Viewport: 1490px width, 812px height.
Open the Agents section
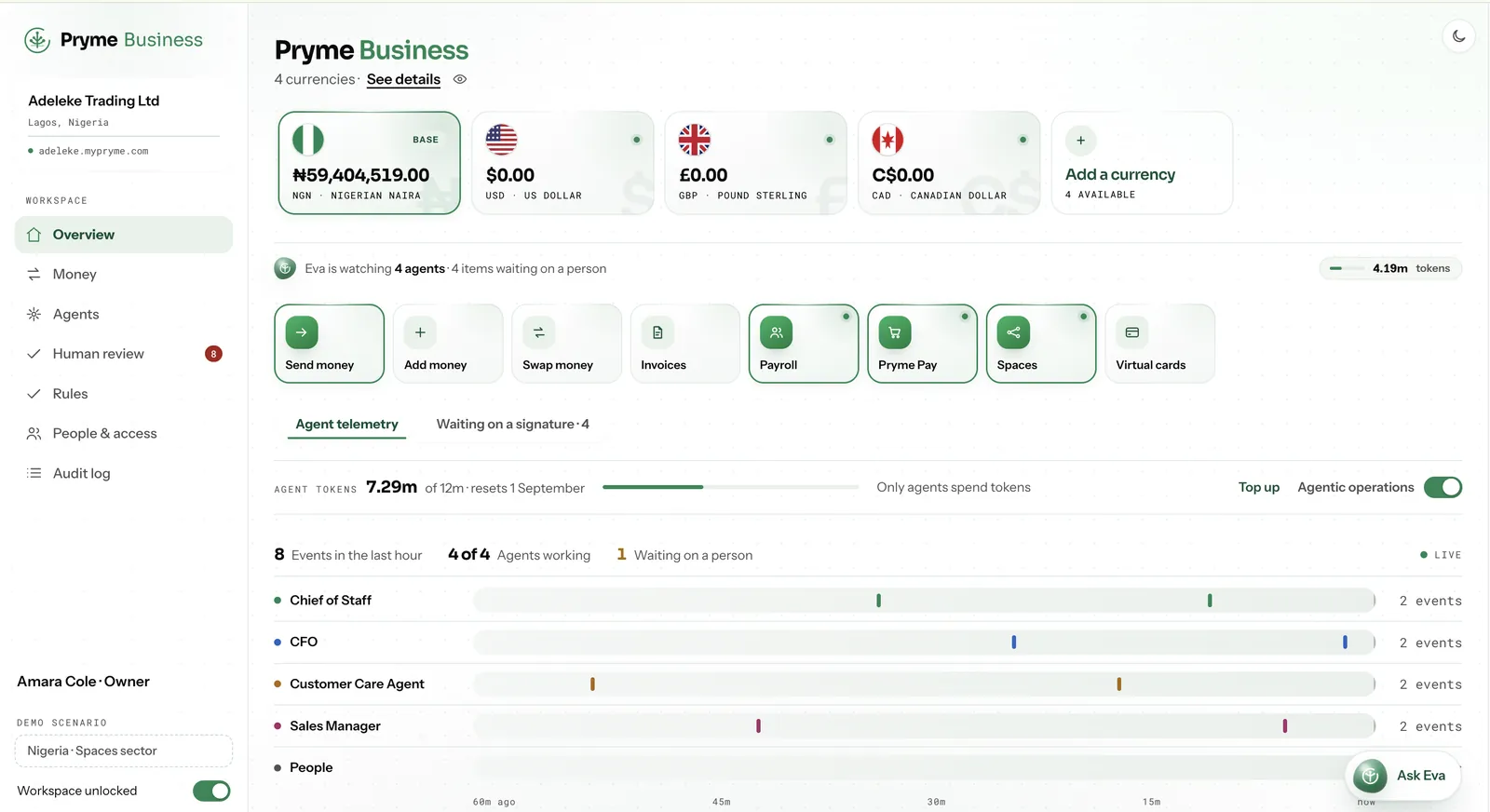tap(124, 314)
